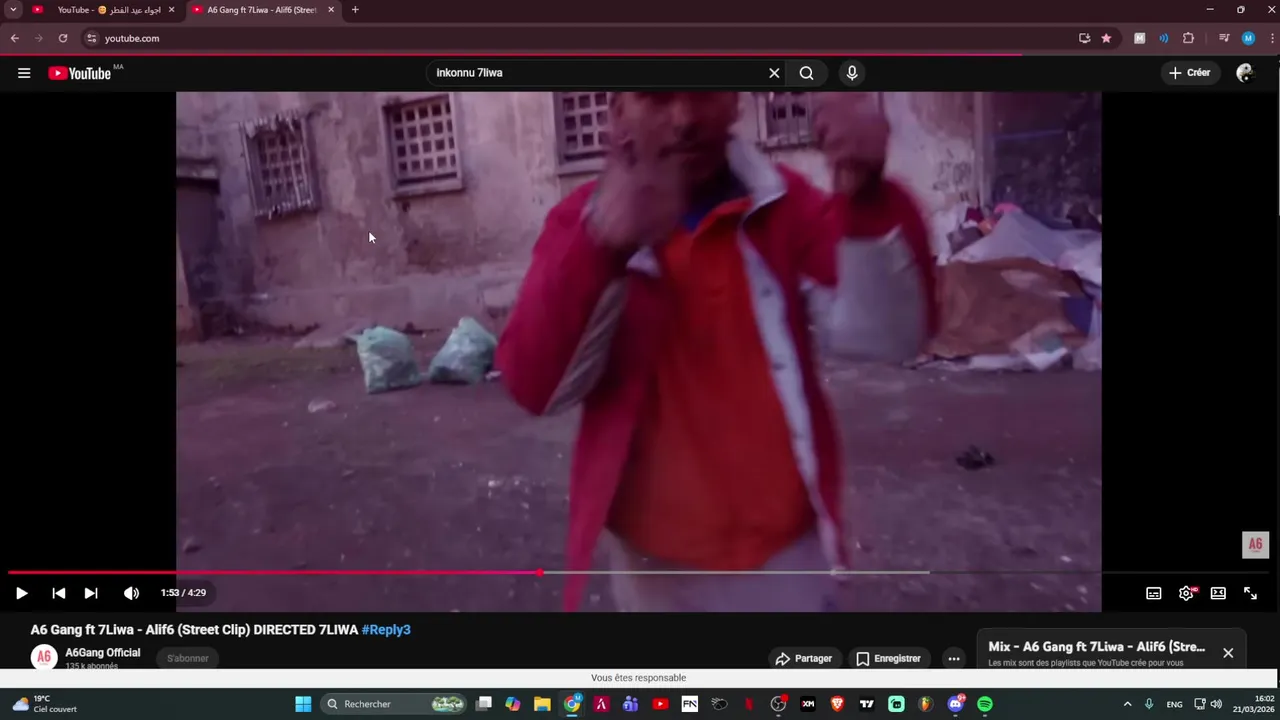Open the media controls icon

(x=1223, y=38)
